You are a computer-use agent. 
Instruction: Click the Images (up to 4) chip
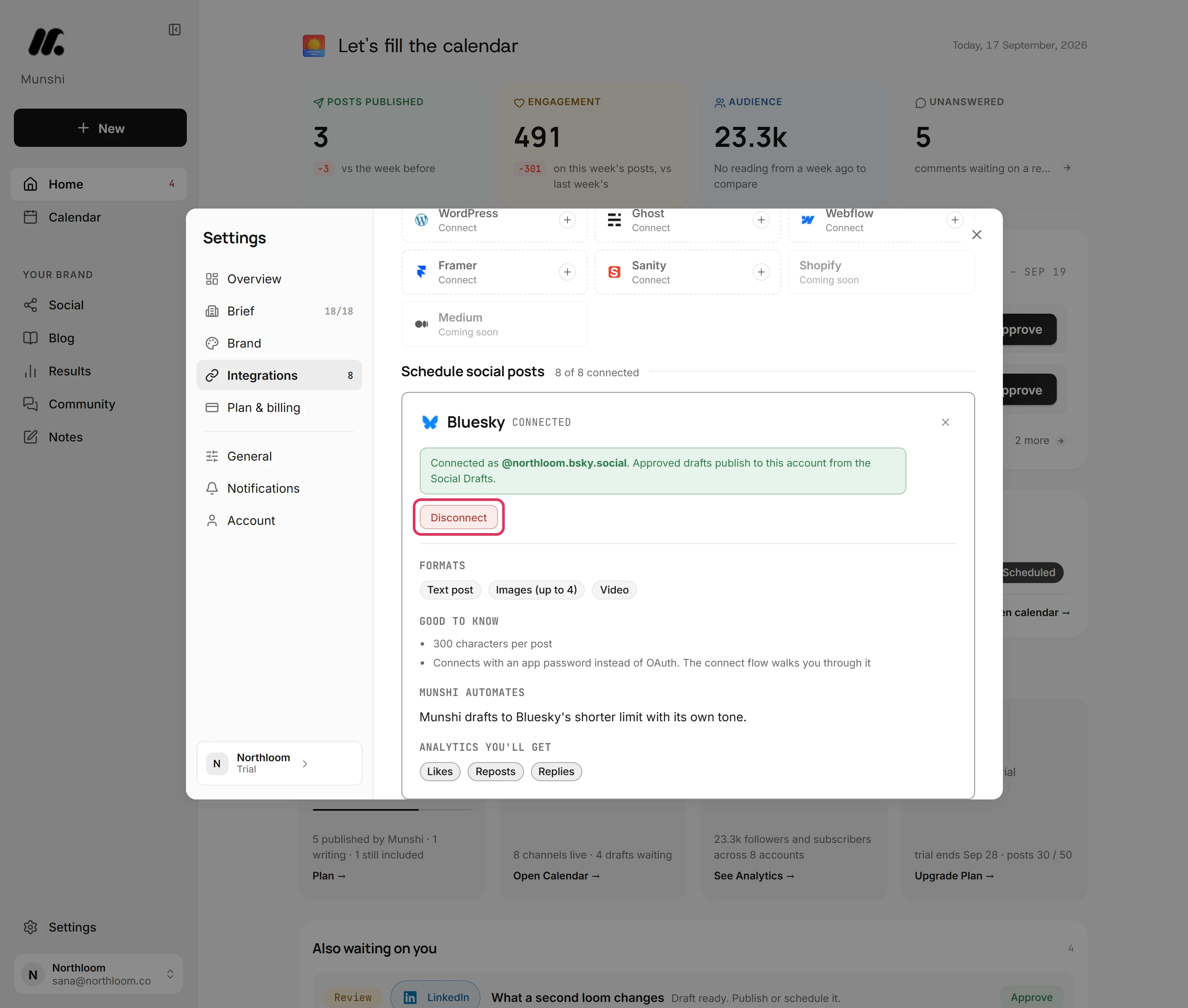tap(536, 590)
